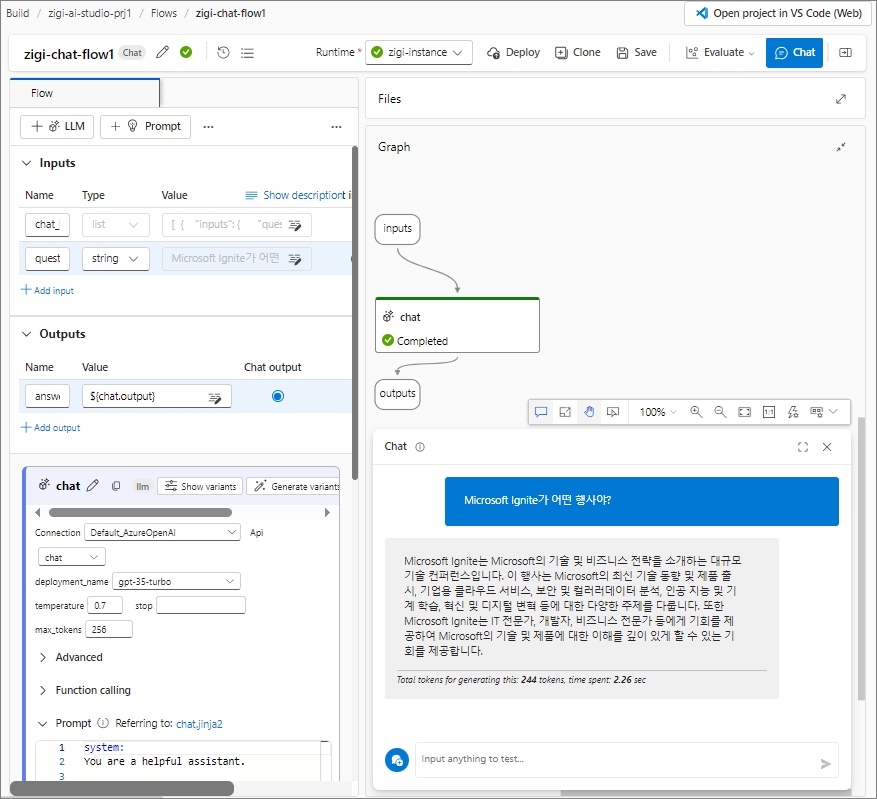Open Chat info tooltip icon
Viewport: 877px width, 799px height.
point(420,447)
